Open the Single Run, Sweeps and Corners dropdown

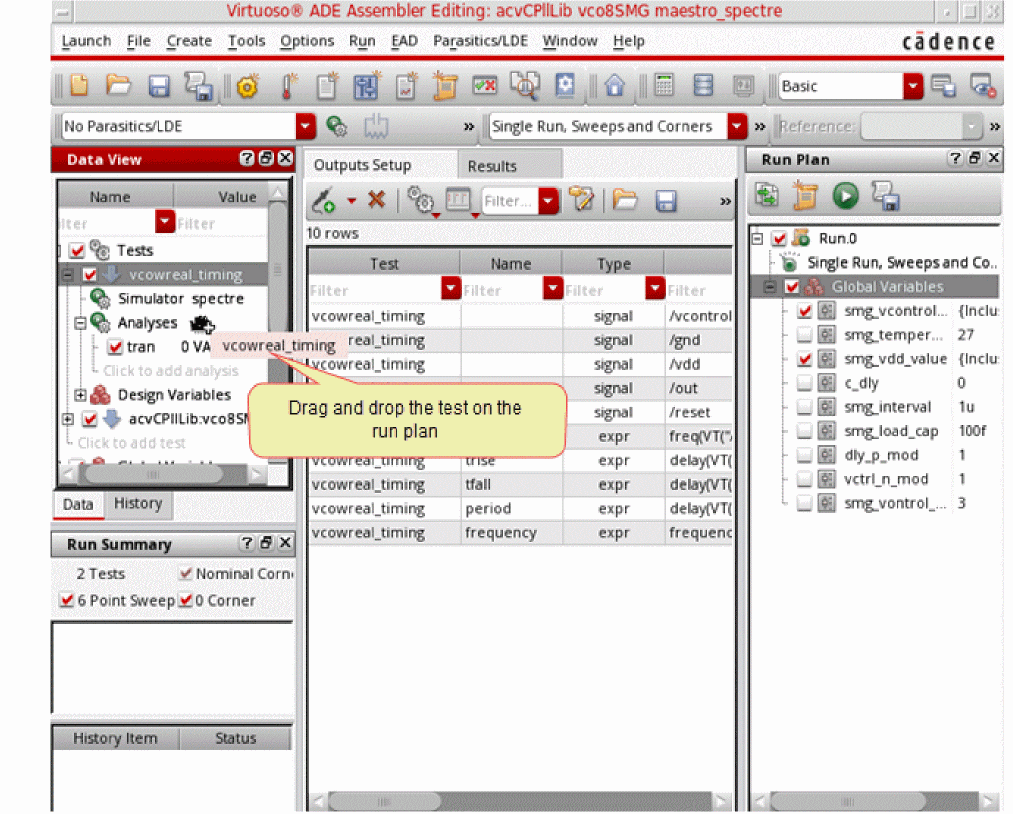point(737,127)
